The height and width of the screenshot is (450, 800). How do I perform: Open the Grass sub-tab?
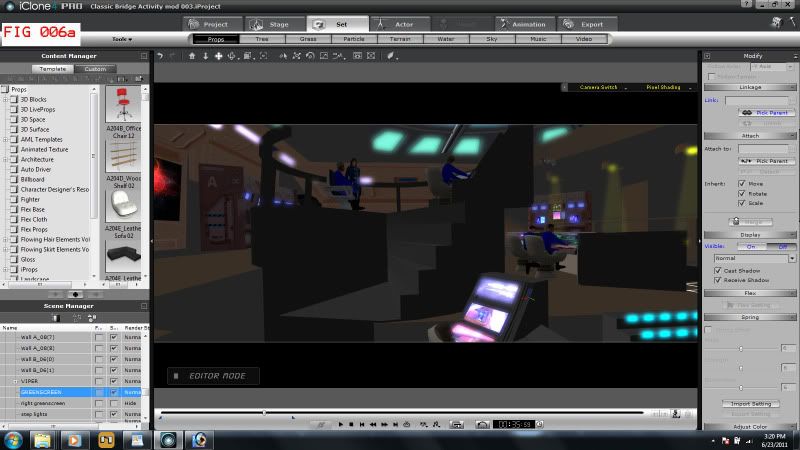[308, 39]
